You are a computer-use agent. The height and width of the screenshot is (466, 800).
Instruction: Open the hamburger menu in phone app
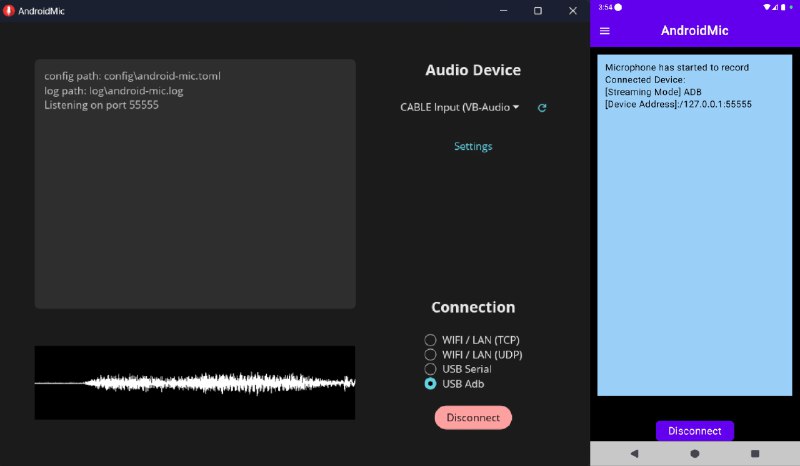(605, 31)
